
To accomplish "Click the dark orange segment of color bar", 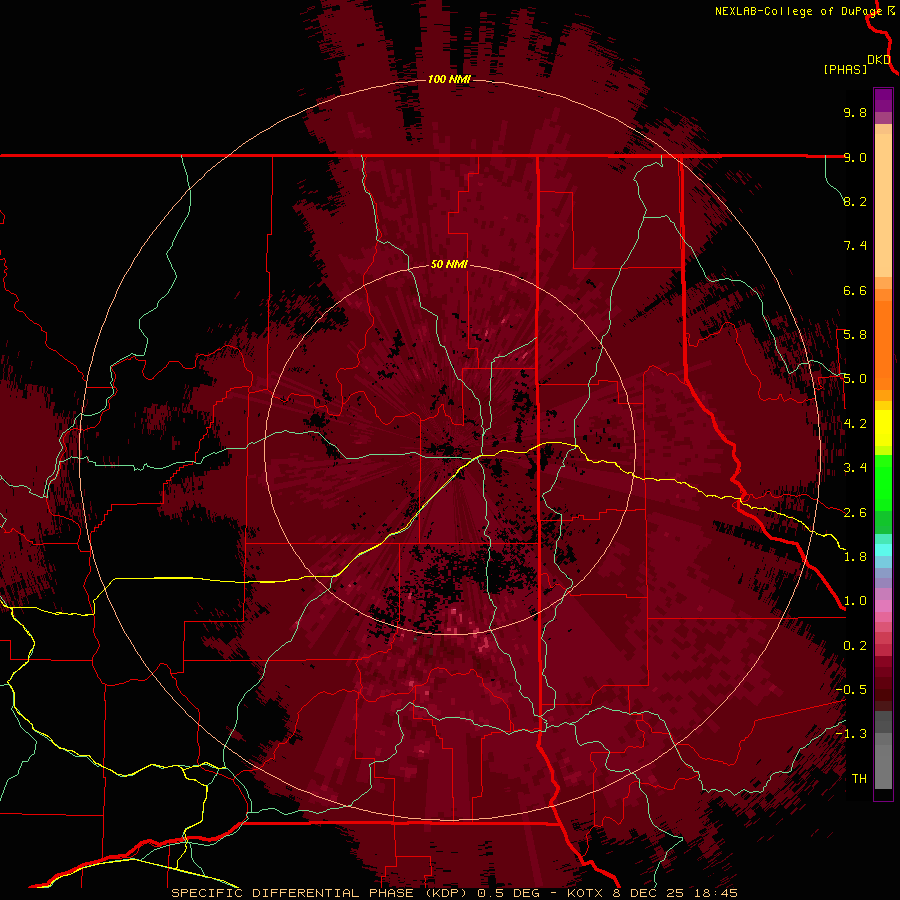I will click(883, 346).
